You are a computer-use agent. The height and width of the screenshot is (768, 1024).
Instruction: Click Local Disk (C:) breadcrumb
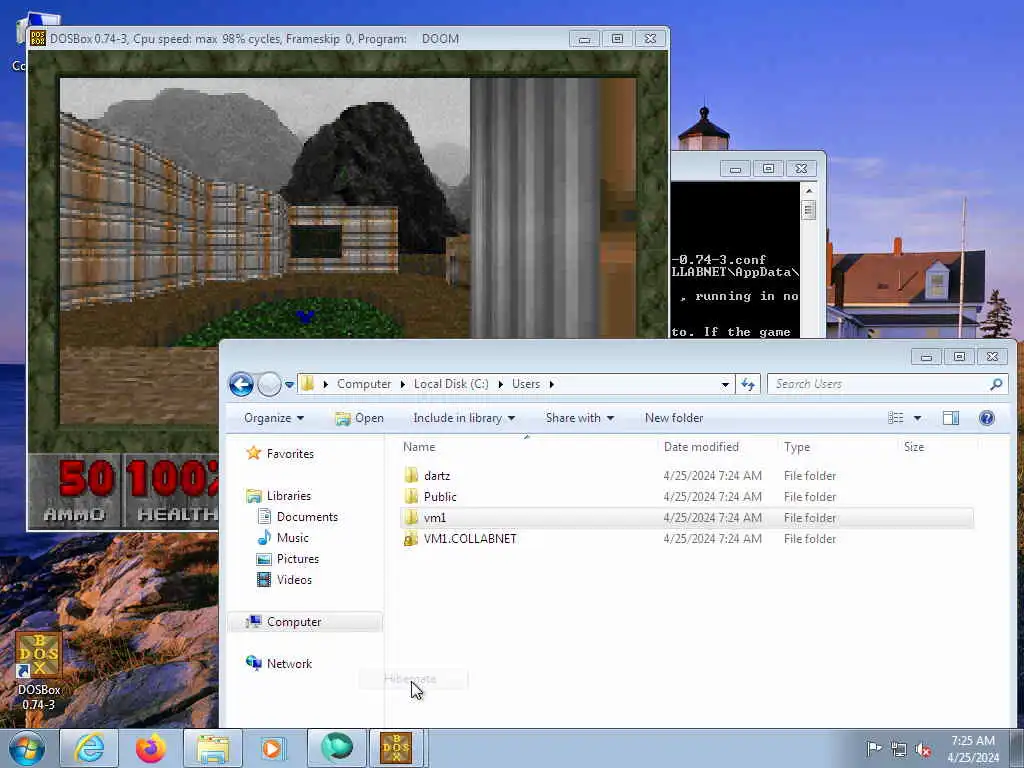(451, 384)
